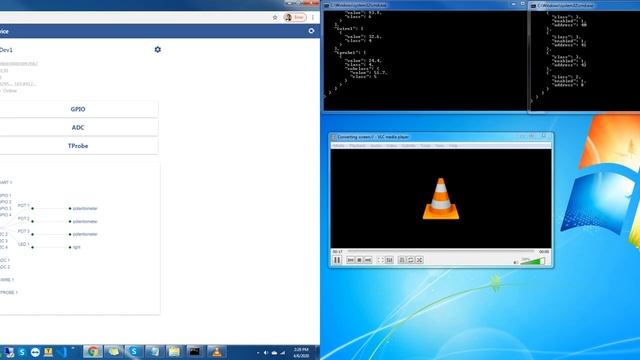The width and height of the screenshot is (640, 360).
Task: Open the VLC Tools menu
Action: tap(426, 146)
